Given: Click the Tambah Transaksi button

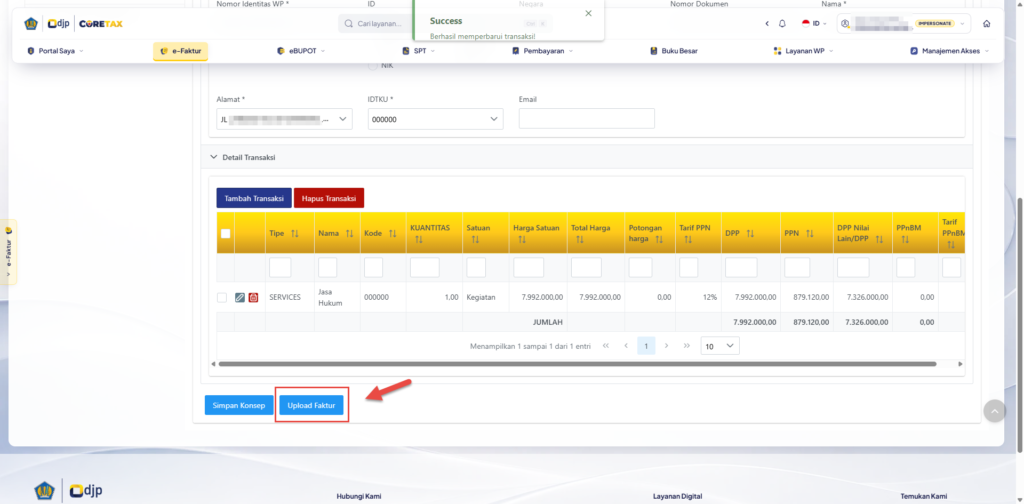Looking at the screenshot, I should coord(254,198).
